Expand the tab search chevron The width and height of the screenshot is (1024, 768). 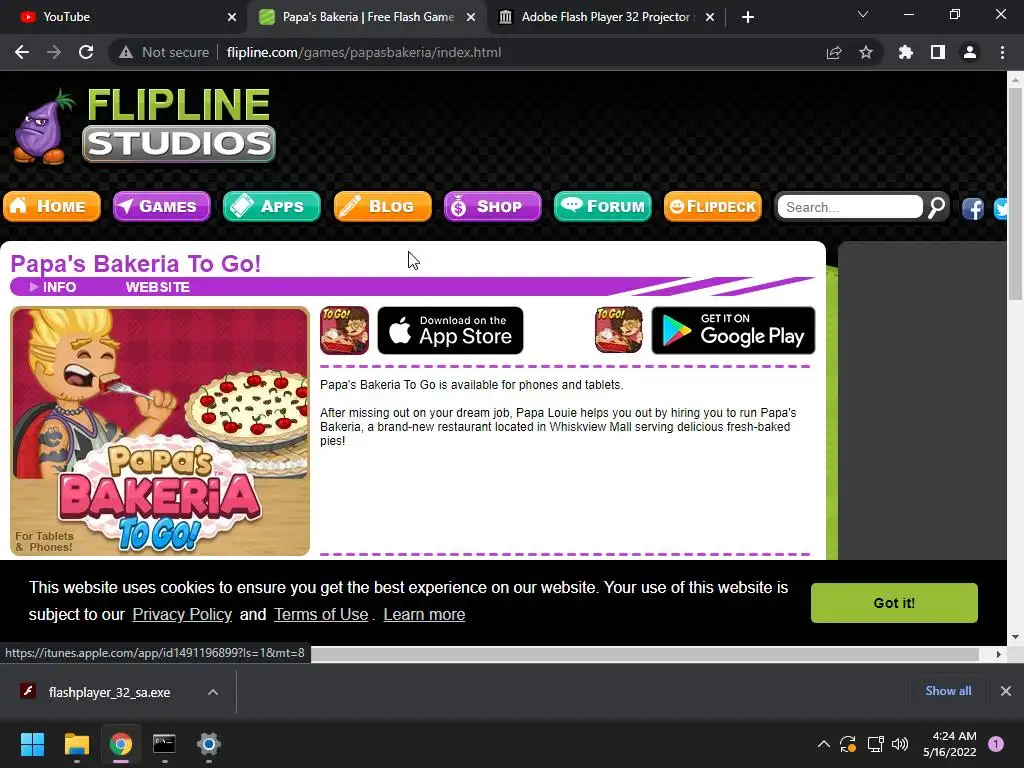[x=863, y=14]
